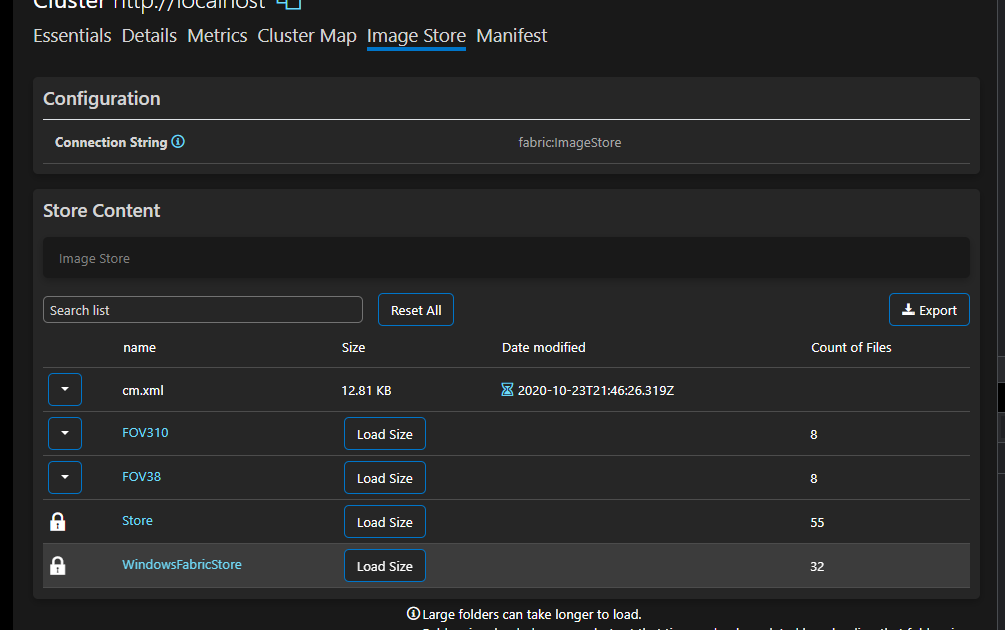Click the lock icon on the Store row
Screen dimensions: 1005x630
[58, 521]
